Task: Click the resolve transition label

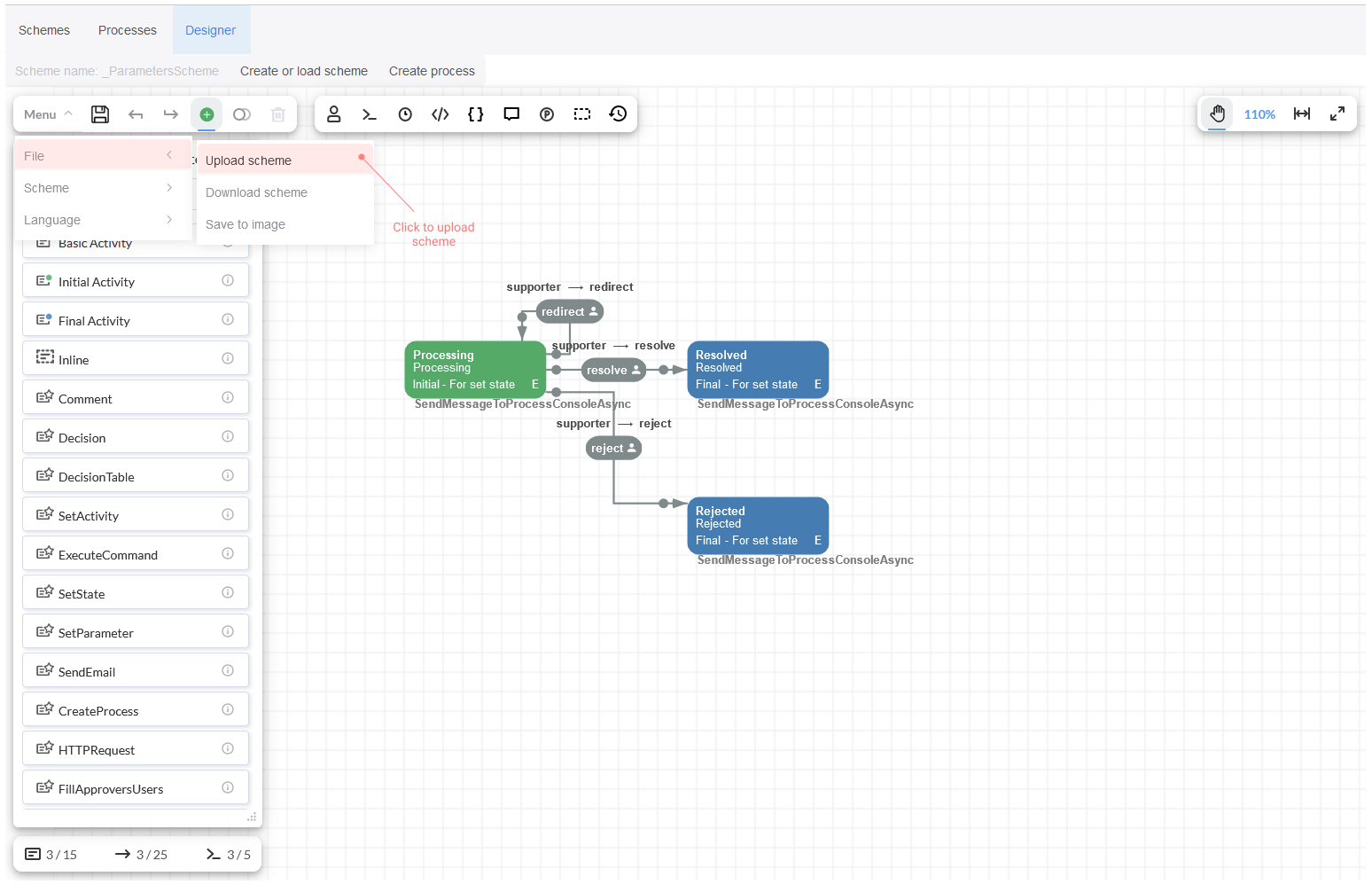Action: coord(613,371)
